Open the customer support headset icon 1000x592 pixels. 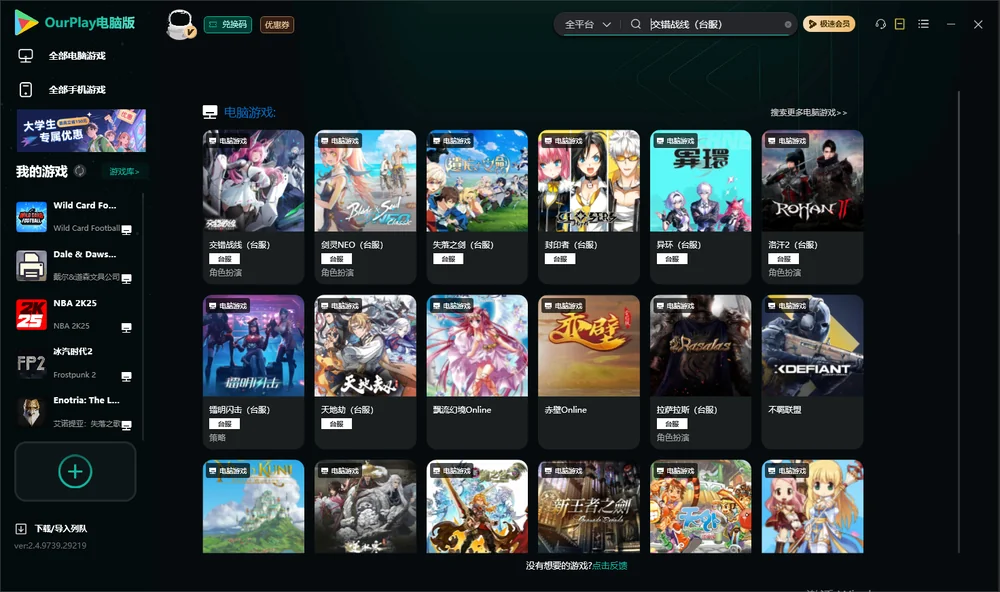(880, 24)
